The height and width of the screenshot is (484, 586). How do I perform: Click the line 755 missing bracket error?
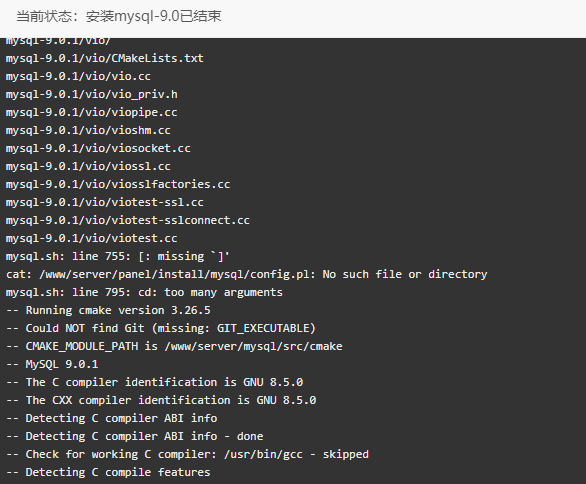pyautogui.click(x=118, y=256)
